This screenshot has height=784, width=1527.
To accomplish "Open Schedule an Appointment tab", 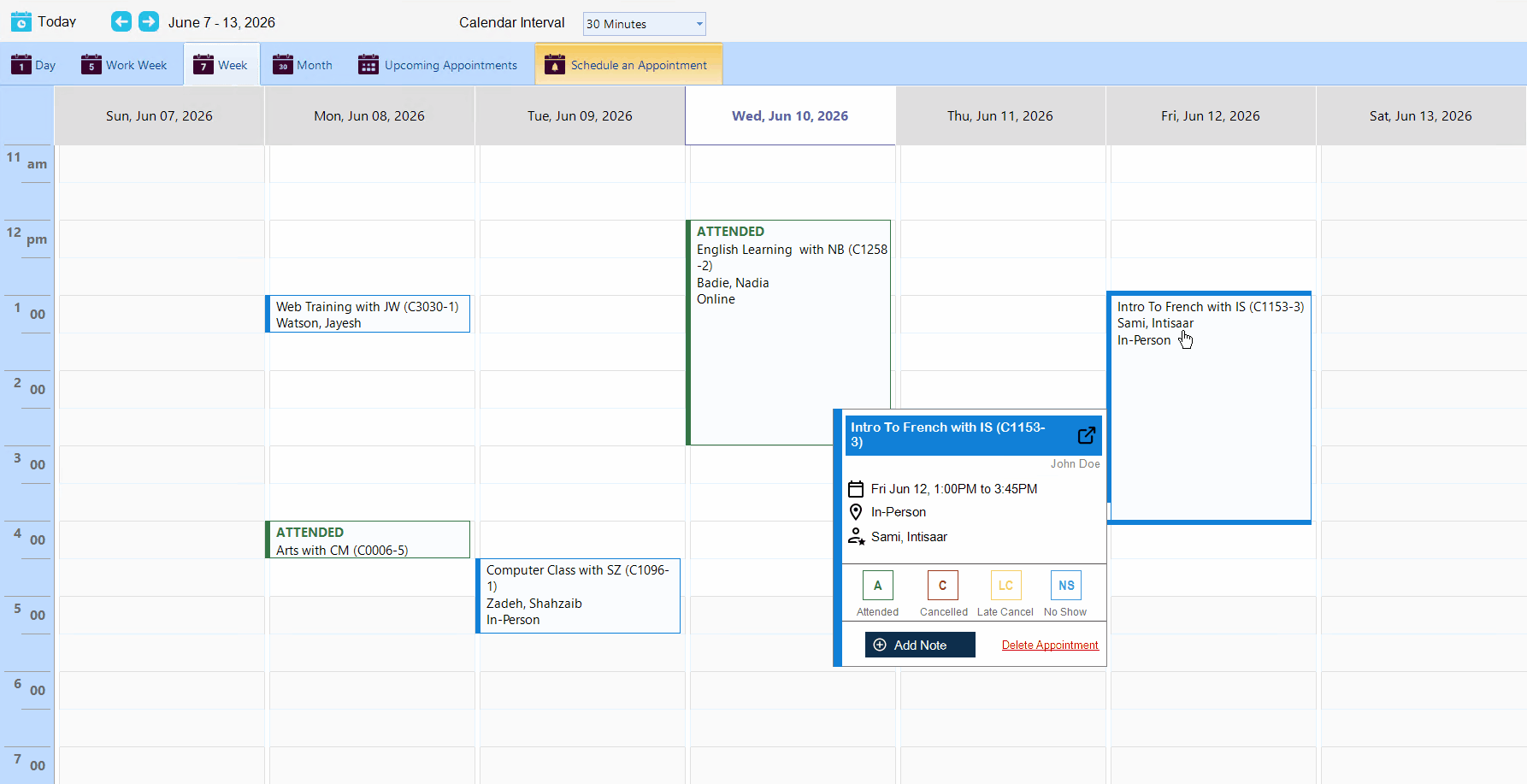I will point(628,65).
